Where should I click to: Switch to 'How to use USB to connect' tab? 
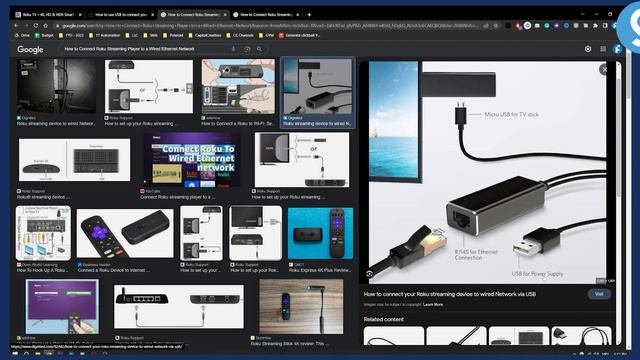[120, 15]
